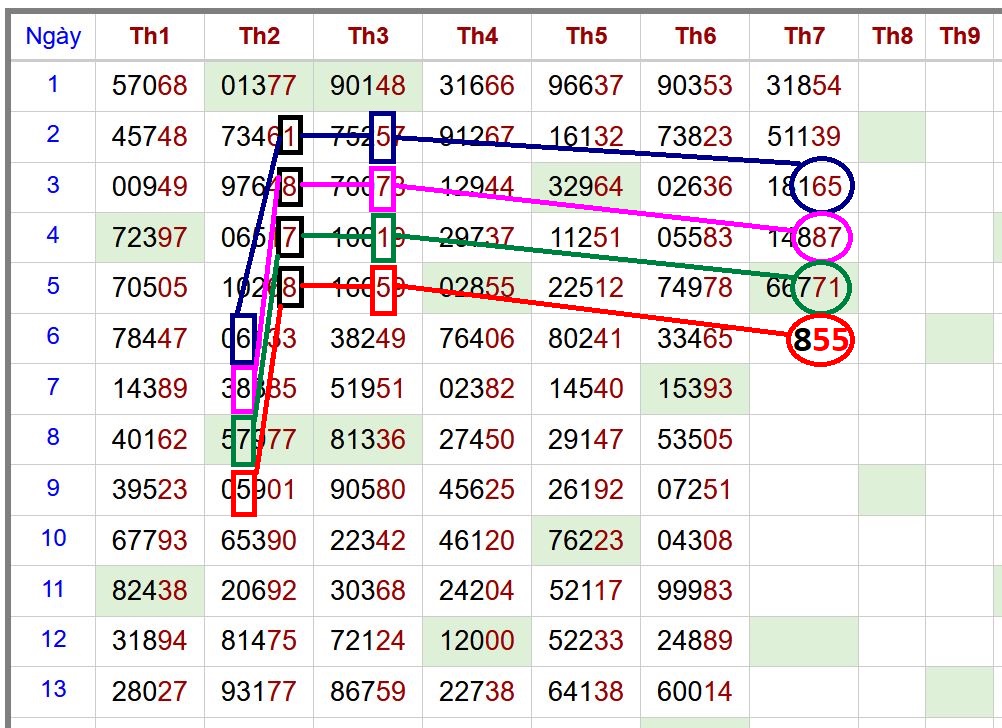Click the cell showing 51951
This screenshot has width=1002, height=728.
[368, 389]
